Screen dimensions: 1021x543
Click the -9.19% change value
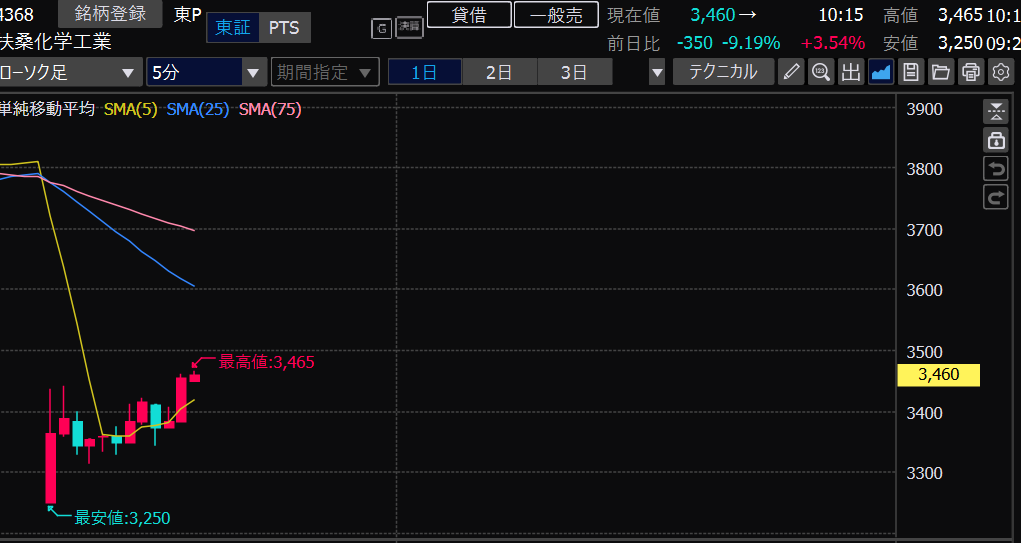[x=751, y=43]
